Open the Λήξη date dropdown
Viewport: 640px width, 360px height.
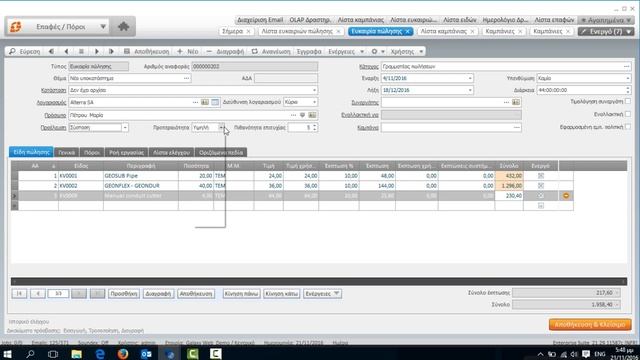pyautogui.click(x=470, y=90)
